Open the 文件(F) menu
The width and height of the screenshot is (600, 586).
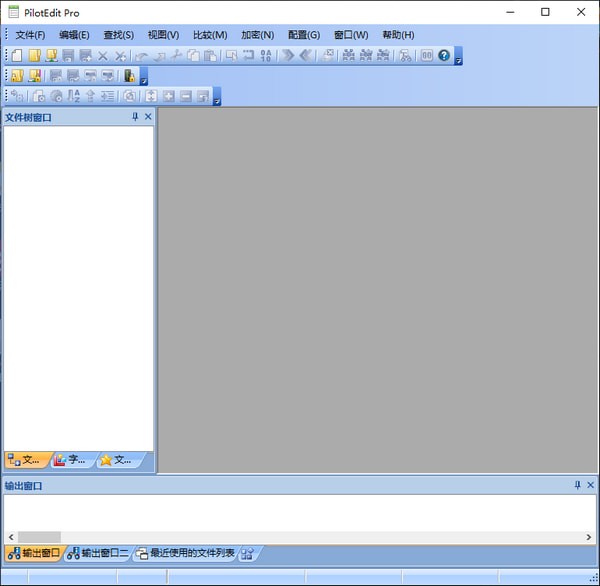coord(30,35)
